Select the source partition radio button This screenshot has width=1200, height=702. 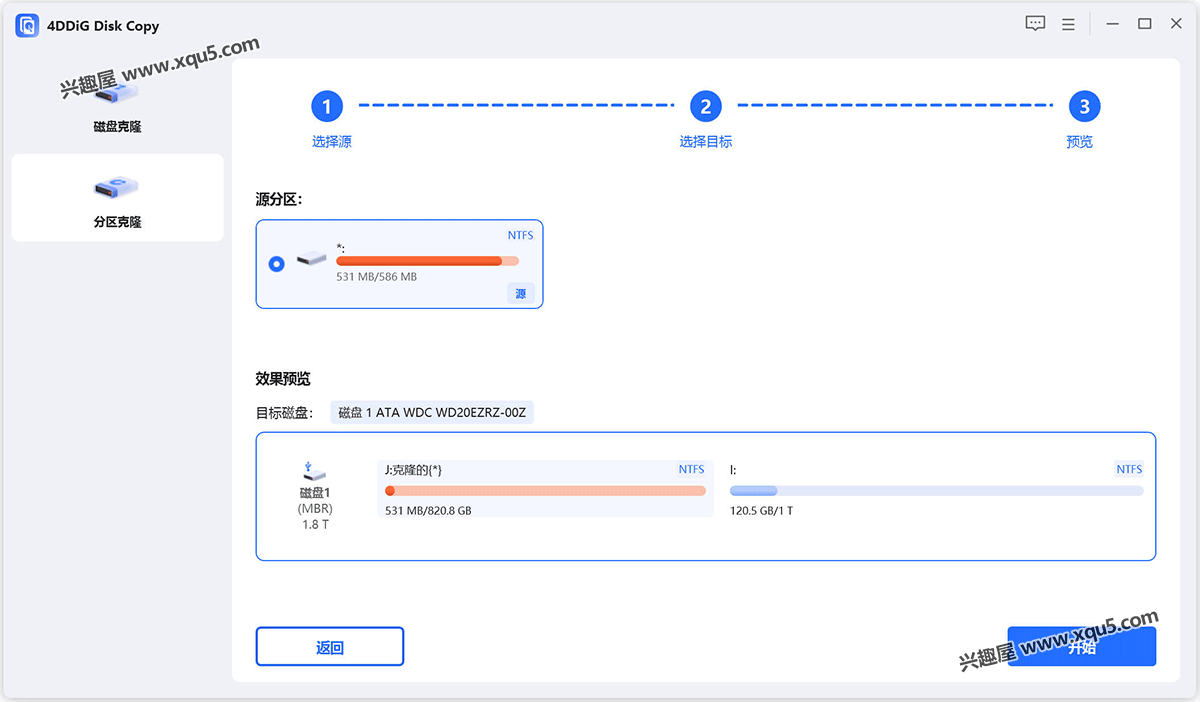pos(277,264)
